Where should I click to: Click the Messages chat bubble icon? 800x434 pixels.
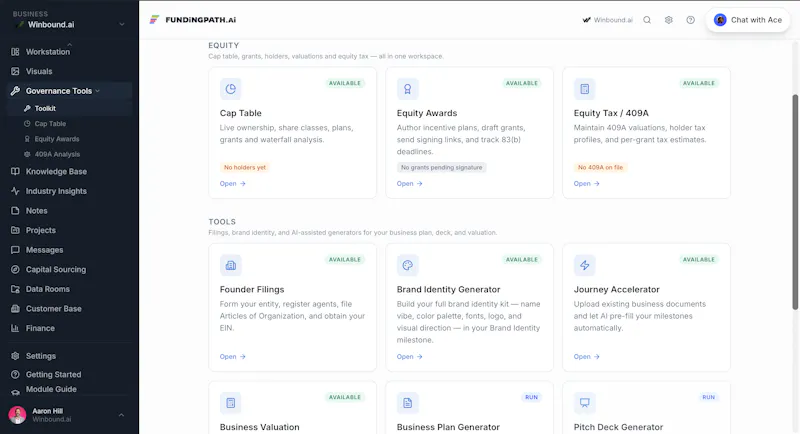tap(15, 250)
